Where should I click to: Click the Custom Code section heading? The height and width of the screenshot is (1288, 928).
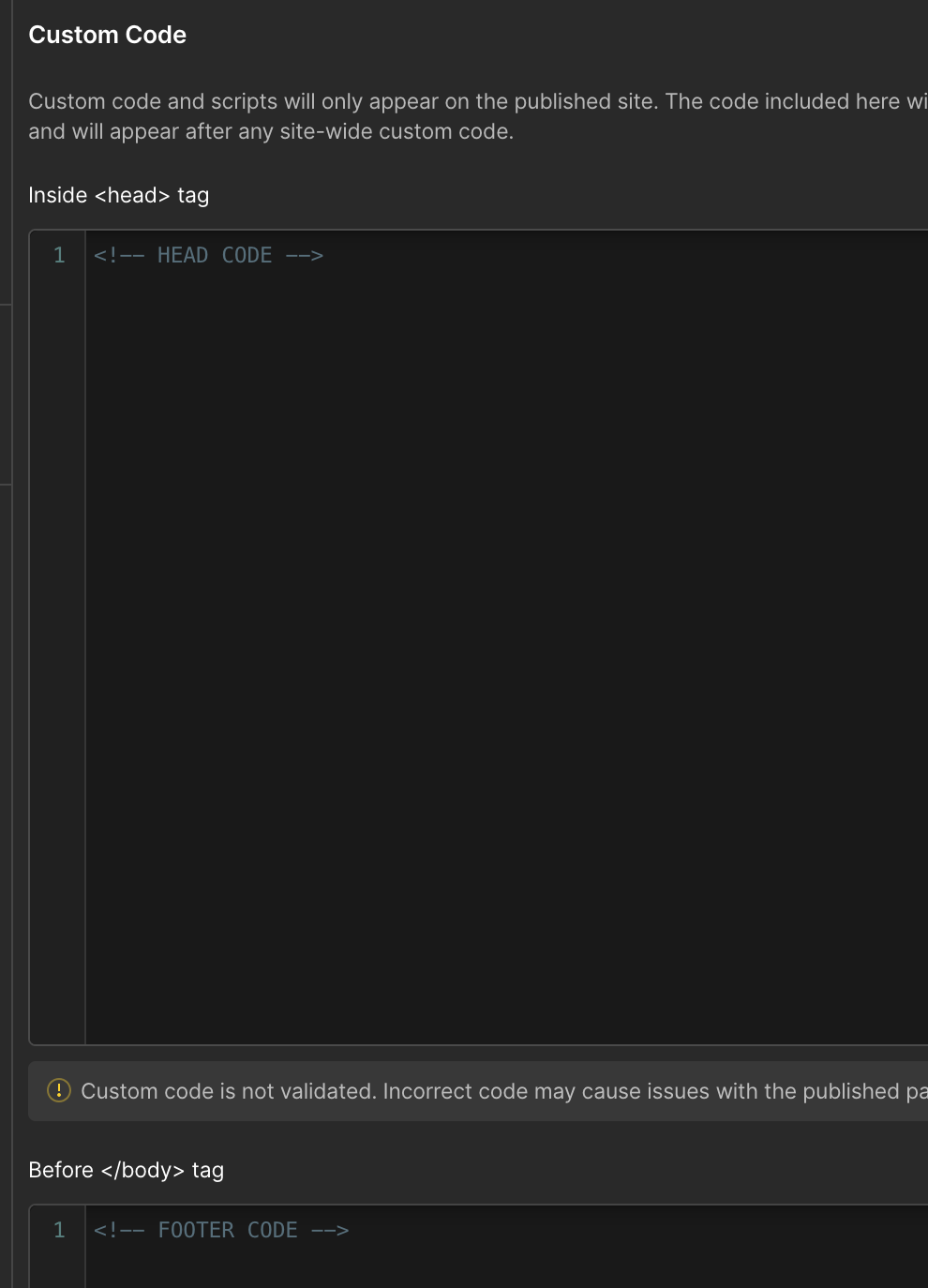[x=108, y=35]
